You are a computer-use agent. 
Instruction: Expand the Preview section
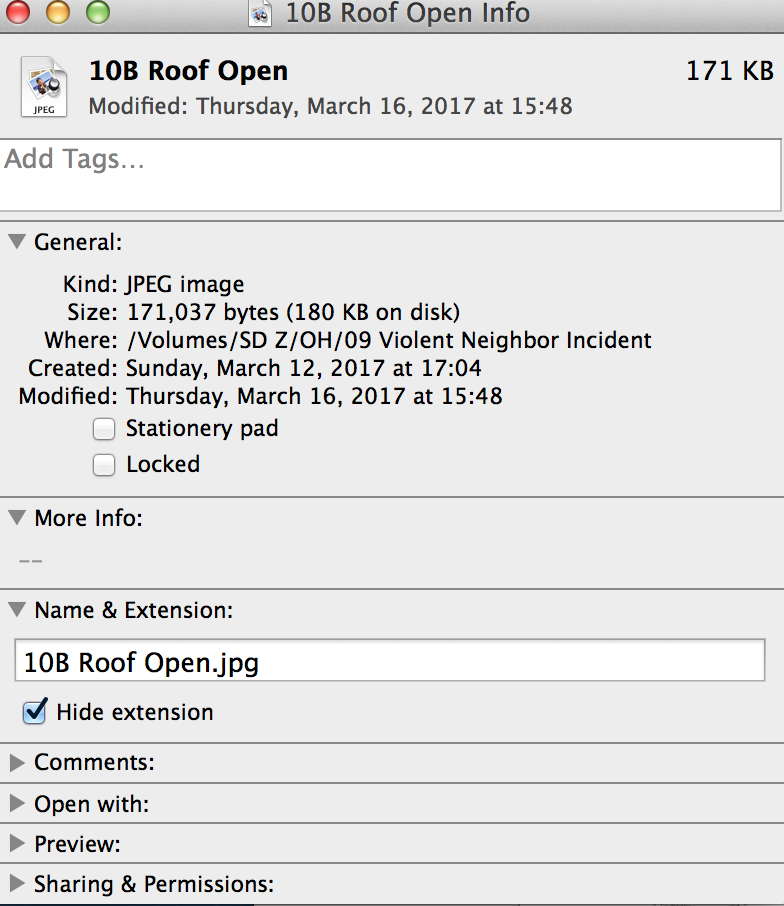17,844
